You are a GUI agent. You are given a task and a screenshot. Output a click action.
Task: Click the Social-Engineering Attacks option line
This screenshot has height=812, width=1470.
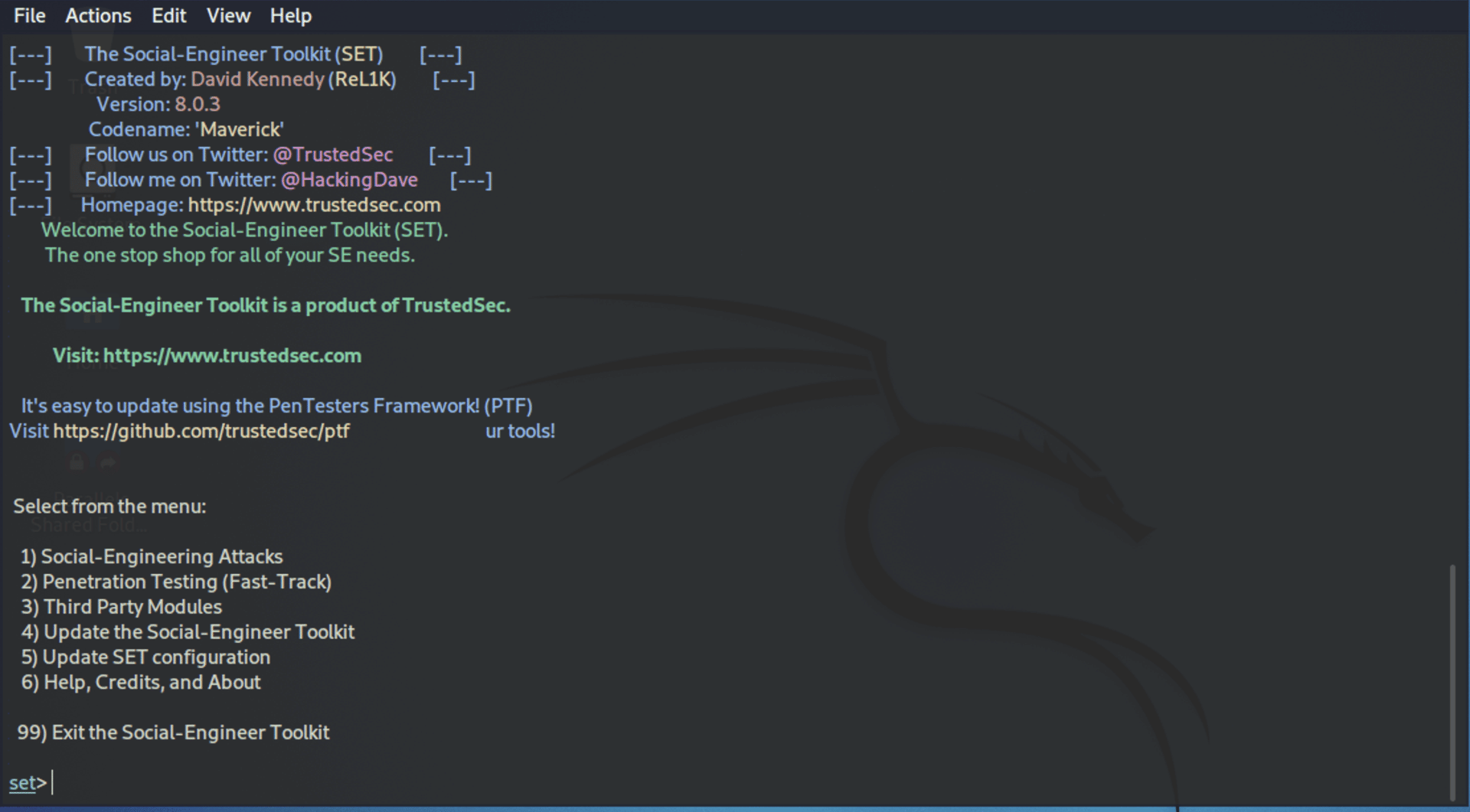tap(152, 556)
